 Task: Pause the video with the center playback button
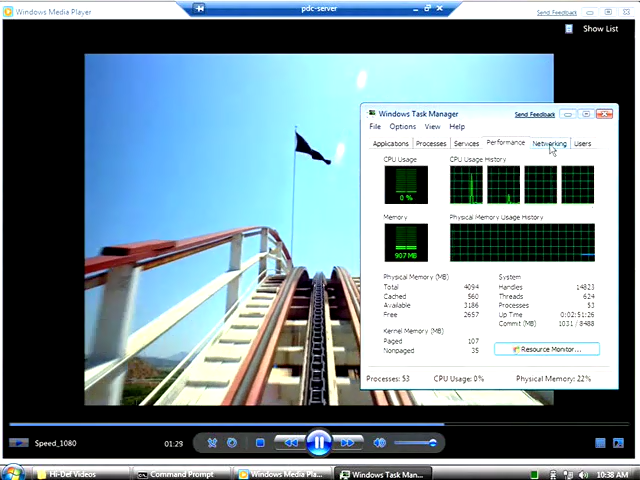(318, 442)
